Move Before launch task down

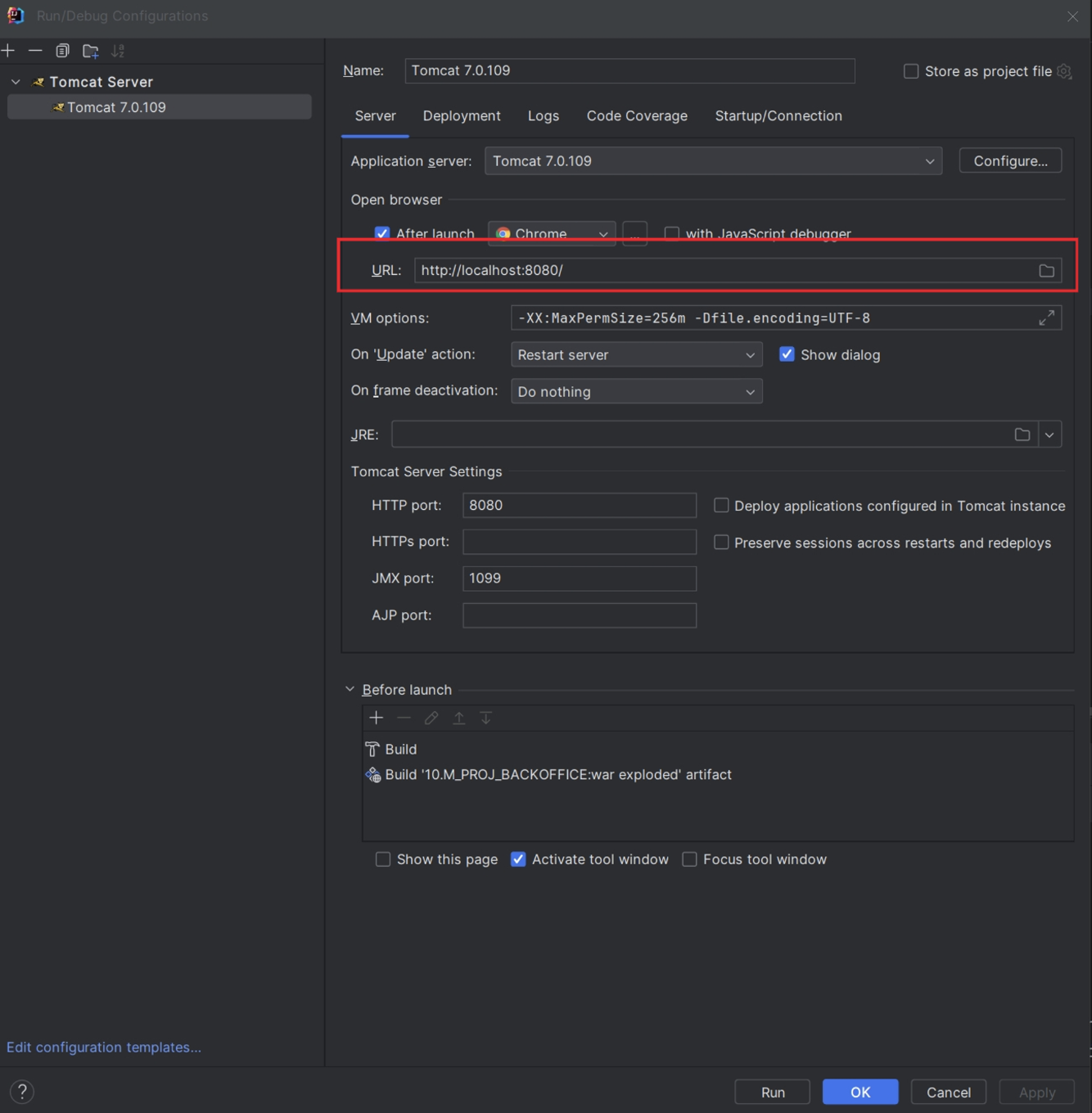point(486,718)
